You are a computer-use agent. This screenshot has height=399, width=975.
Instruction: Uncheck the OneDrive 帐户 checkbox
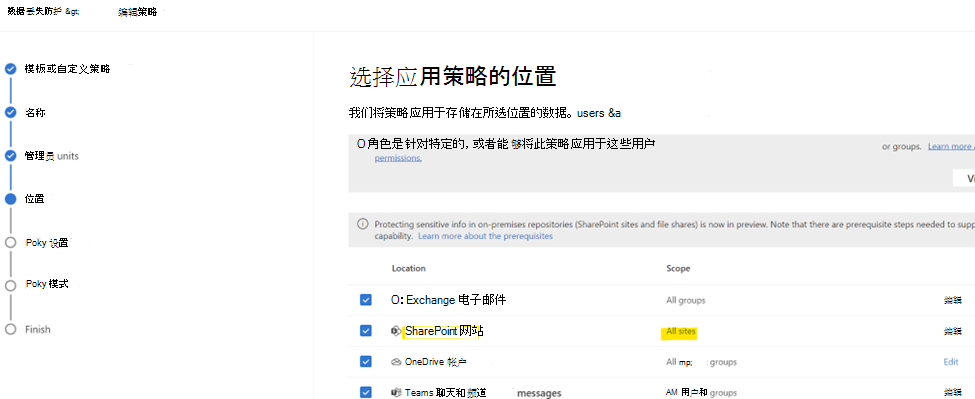[x=366, y=362]
